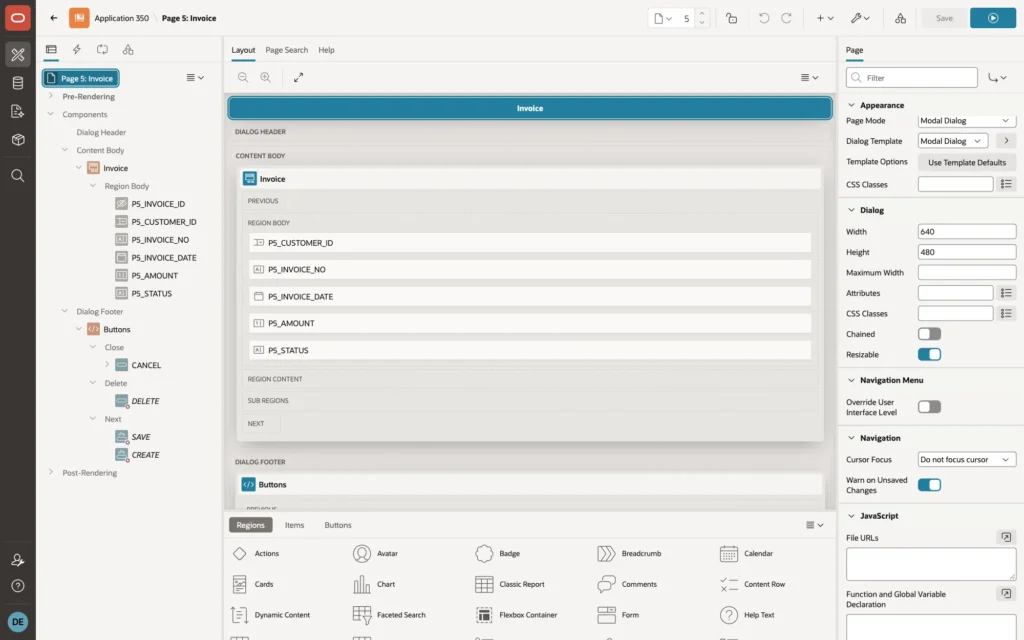Screen dimensions: 1024x640
Task: Click the File URLs text area
Action: (931, 564)
